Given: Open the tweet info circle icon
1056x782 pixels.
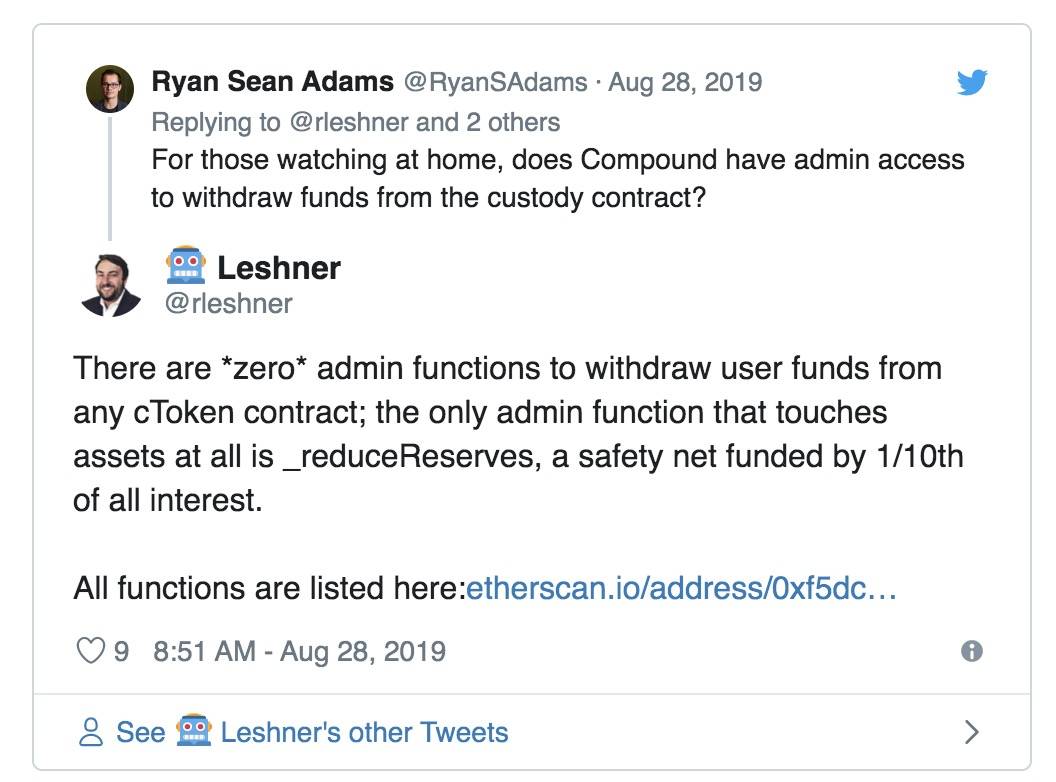Looking at the screenshot, I should (x=971, y=651).
